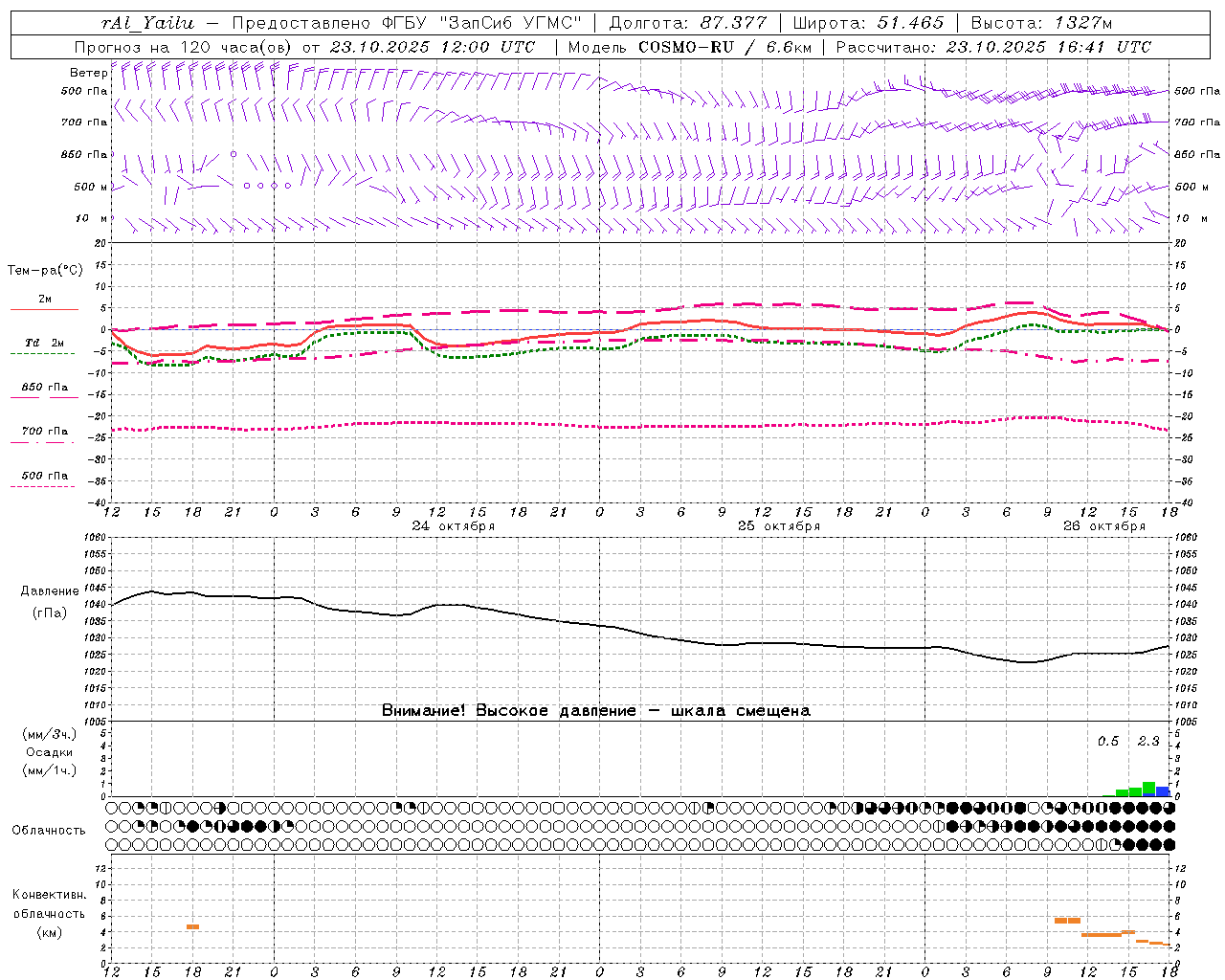Click the '(гПа)' unit under Давление

click(49, 613)
